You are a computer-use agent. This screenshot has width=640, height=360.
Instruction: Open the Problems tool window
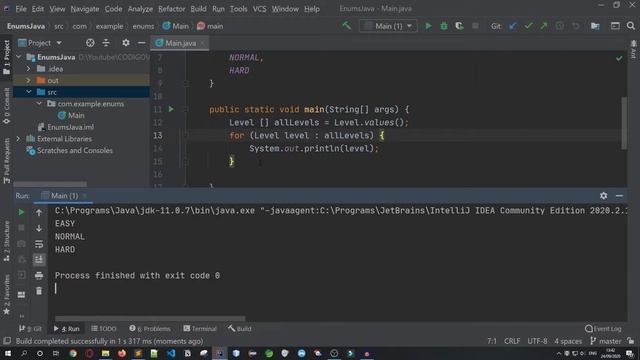coord(150,329)
